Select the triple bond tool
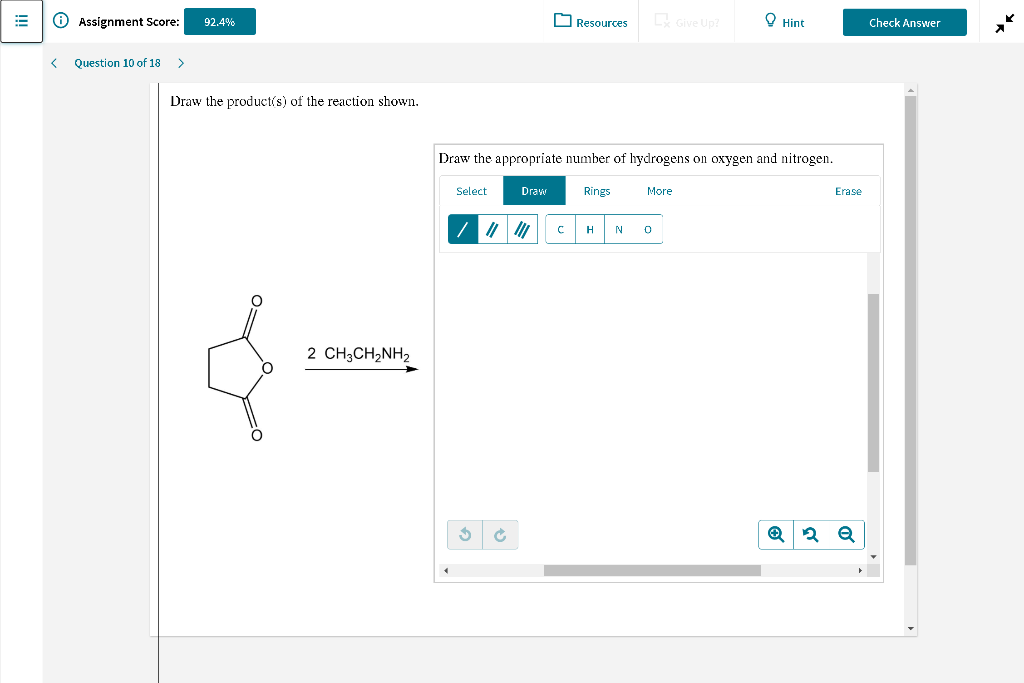1024x683 pixels. coord(522,229)
